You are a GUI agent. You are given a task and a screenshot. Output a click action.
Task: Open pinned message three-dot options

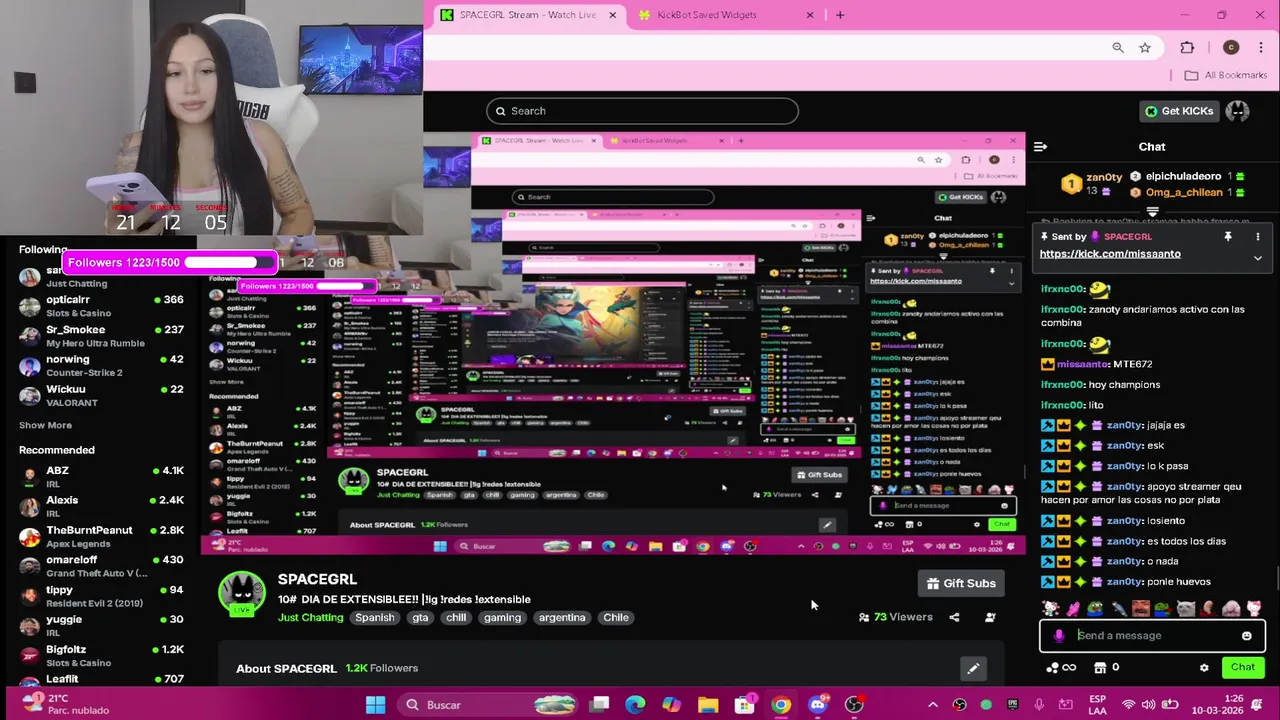pos(1257,237)
